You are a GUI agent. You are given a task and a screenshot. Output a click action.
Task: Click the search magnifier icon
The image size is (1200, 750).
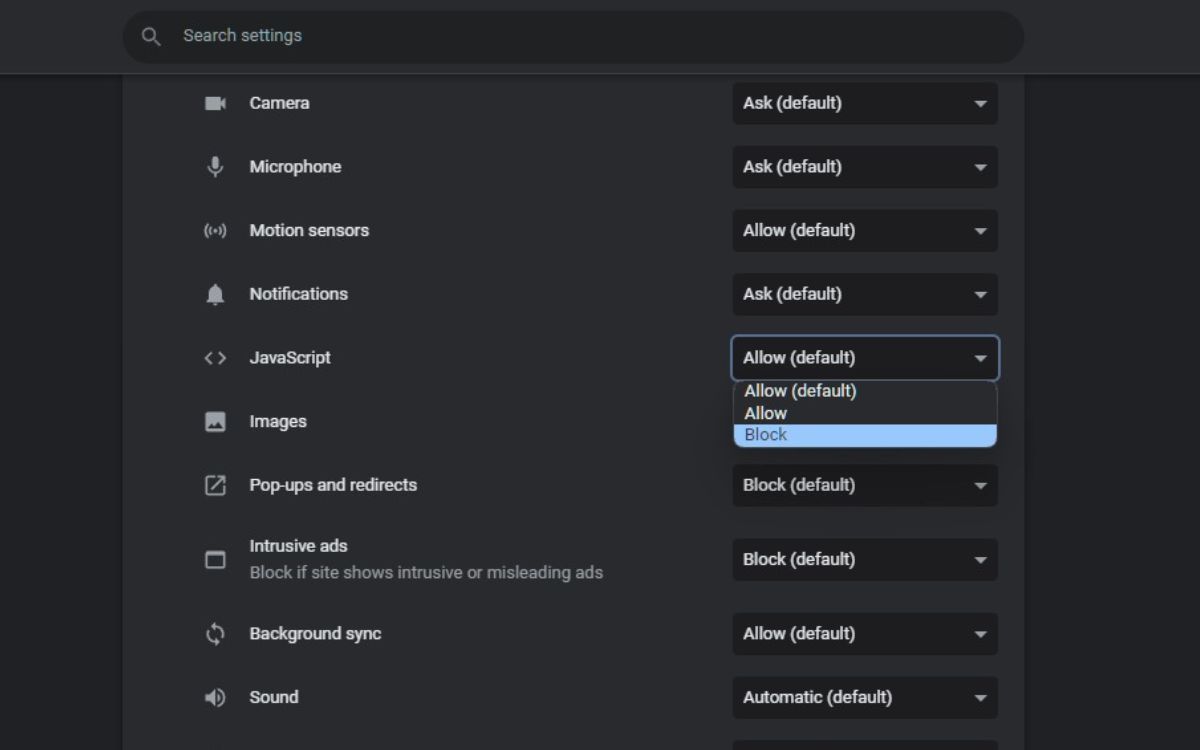tap(151, 37)
